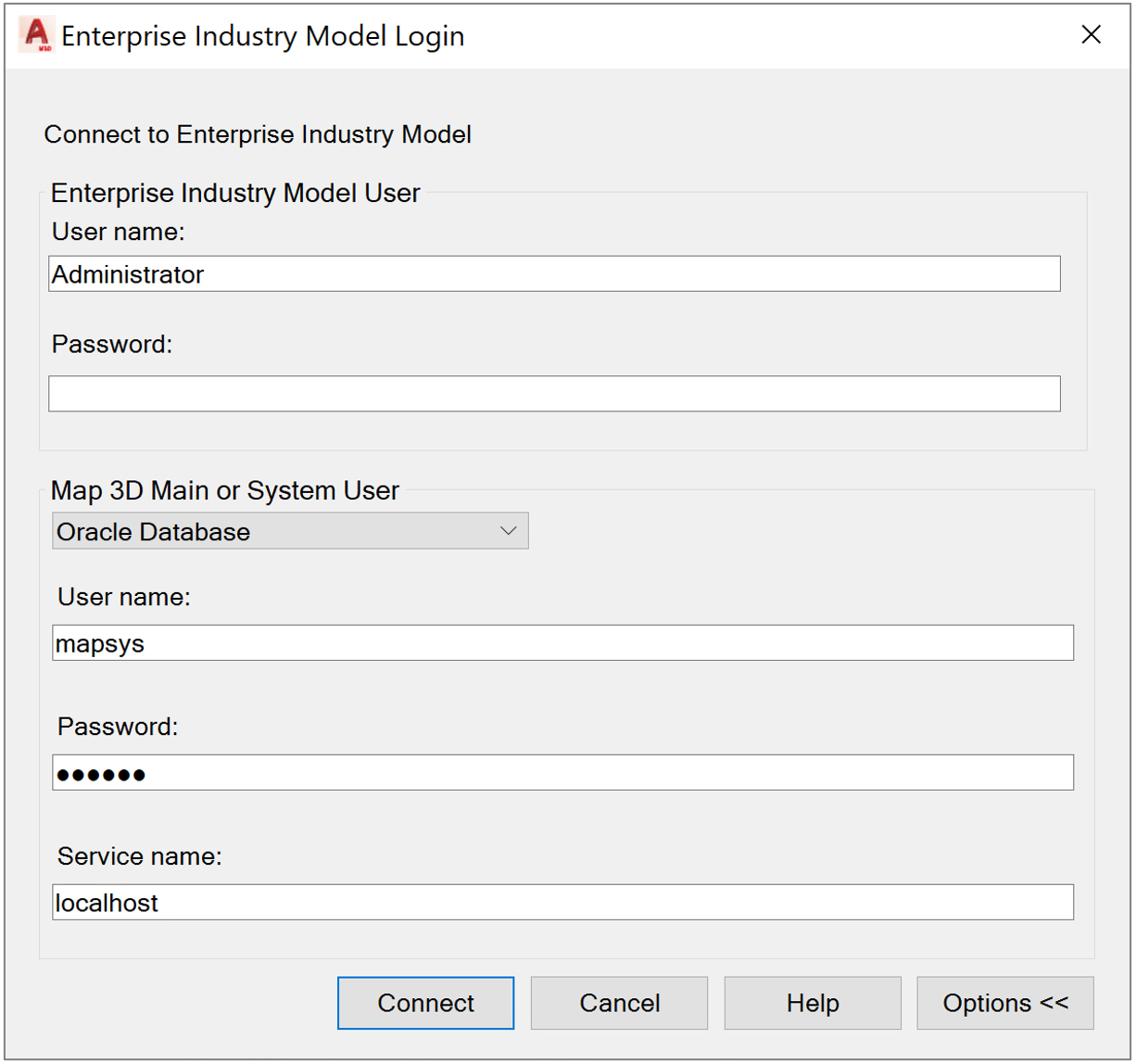
Task: Click the AutoCAD Map 3D title bar icon
Action: pyautogui.click(x=37, y=35)
